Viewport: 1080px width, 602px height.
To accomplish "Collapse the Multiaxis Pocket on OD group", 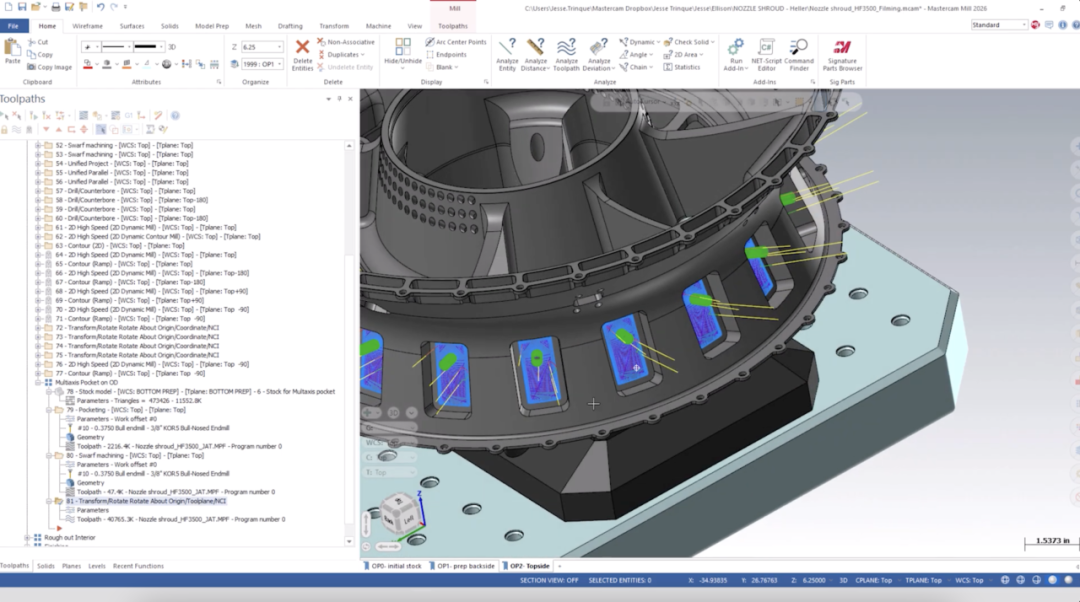I will (38, 382).
